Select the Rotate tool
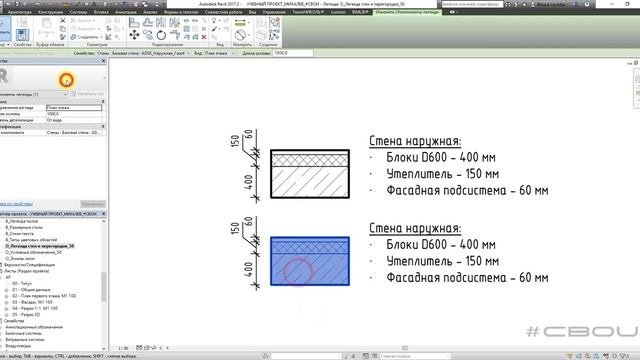Viewport: 640px width, 360px height. pyautogui.click(x=161, y=36)
